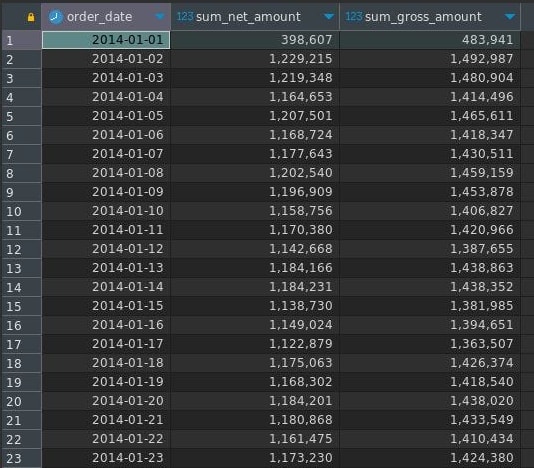Select date cell 2014-01-20
Viewport: 534px width, 468px height.
pos(106,401)
